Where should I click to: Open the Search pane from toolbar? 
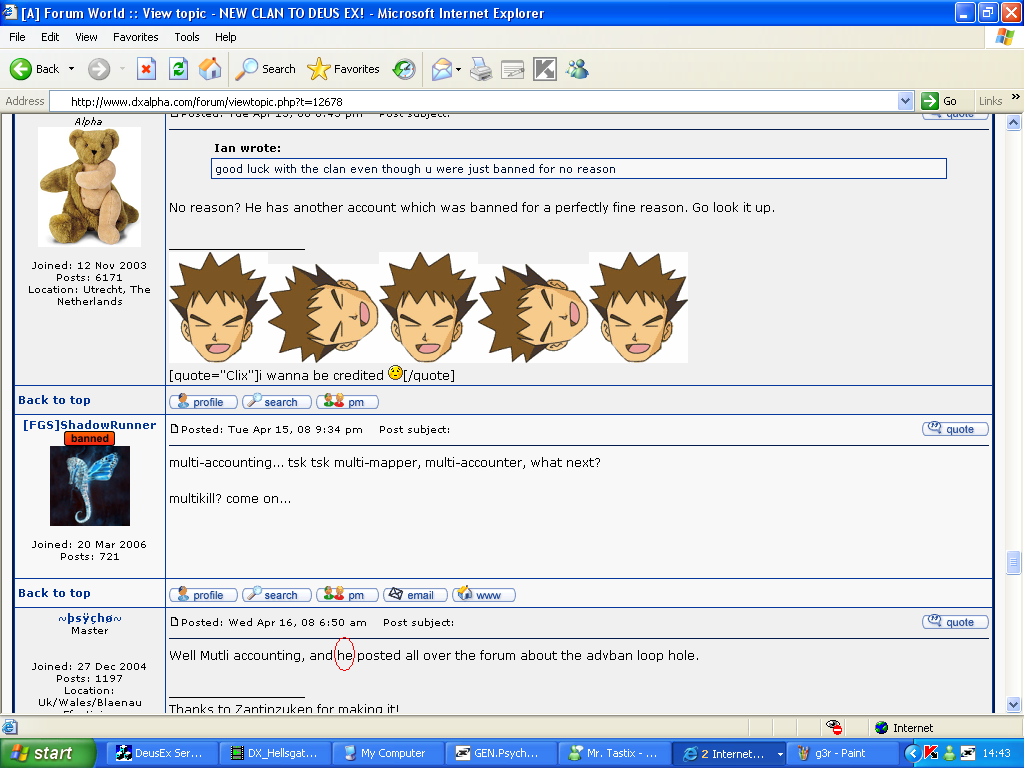point(265,69)
